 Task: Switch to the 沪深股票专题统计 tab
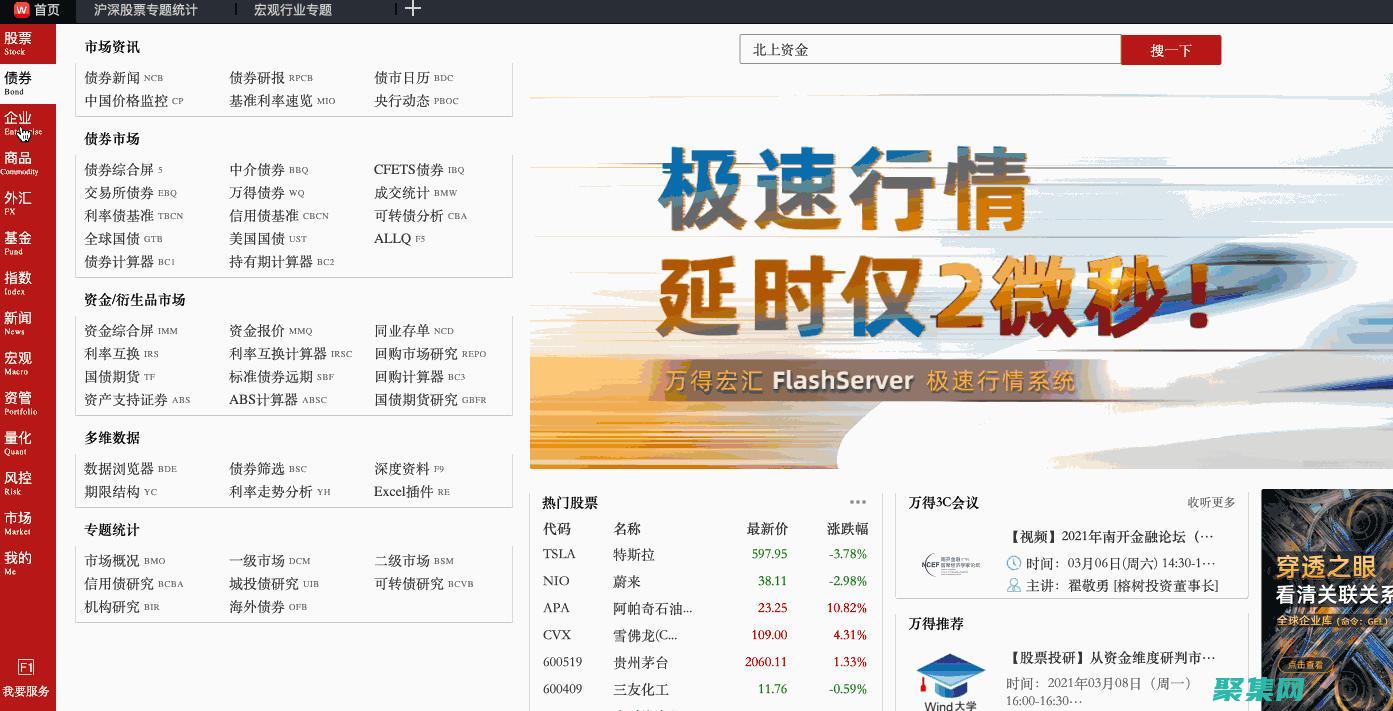[x=146, y=10]
